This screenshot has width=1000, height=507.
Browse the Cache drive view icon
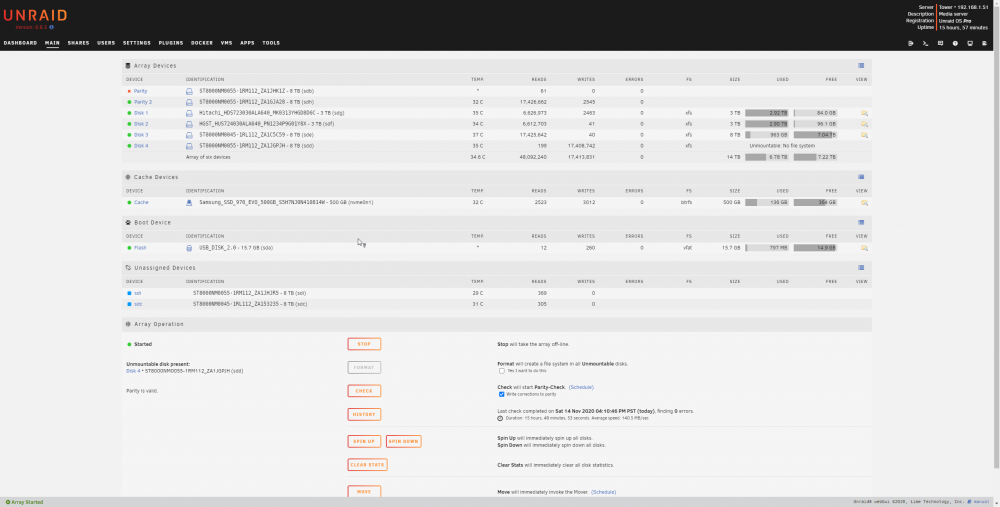pyautogui.click(x=864, y=202)
